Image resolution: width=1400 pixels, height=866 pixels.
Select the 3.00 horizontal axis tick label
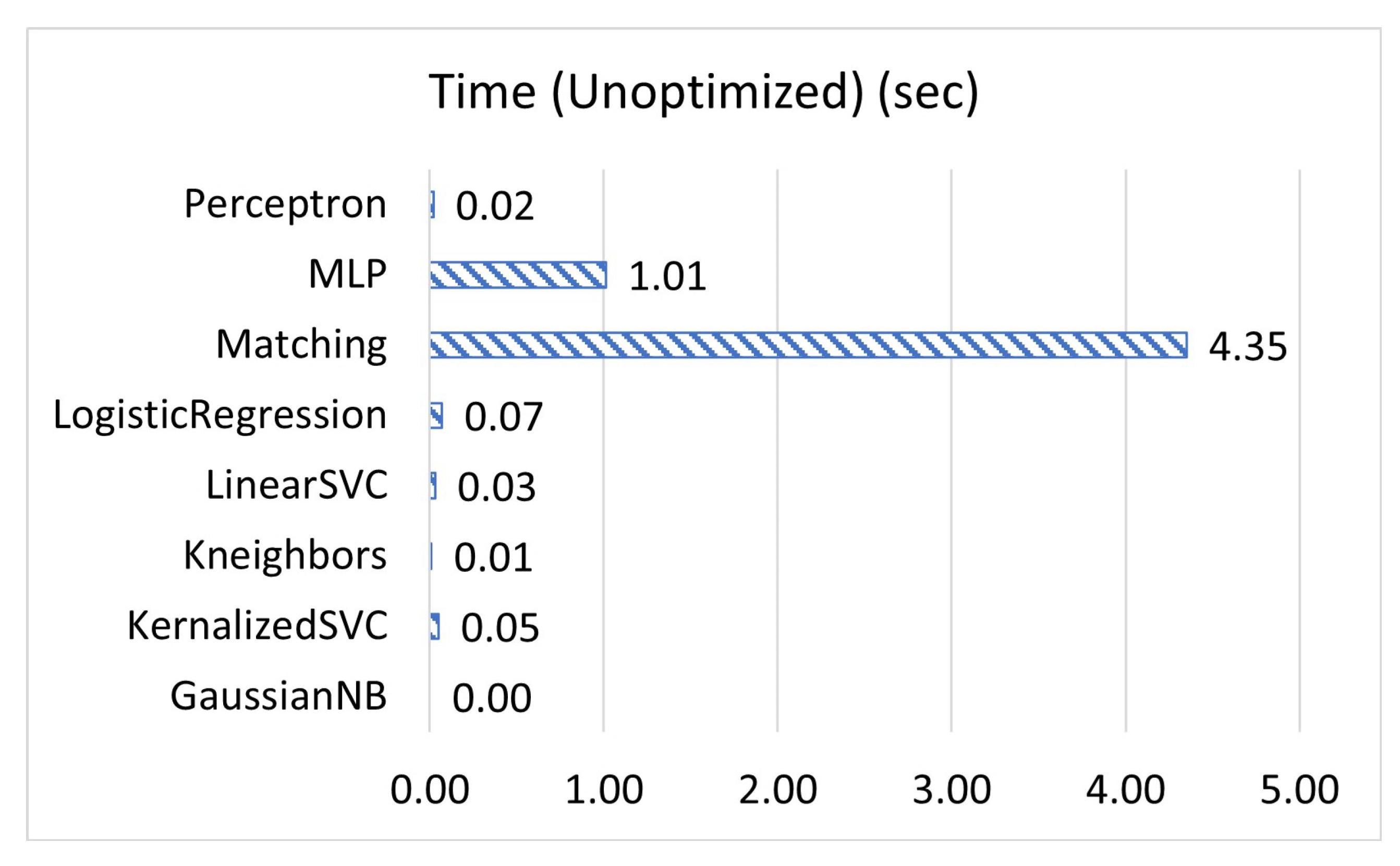[x=951, y=790]
